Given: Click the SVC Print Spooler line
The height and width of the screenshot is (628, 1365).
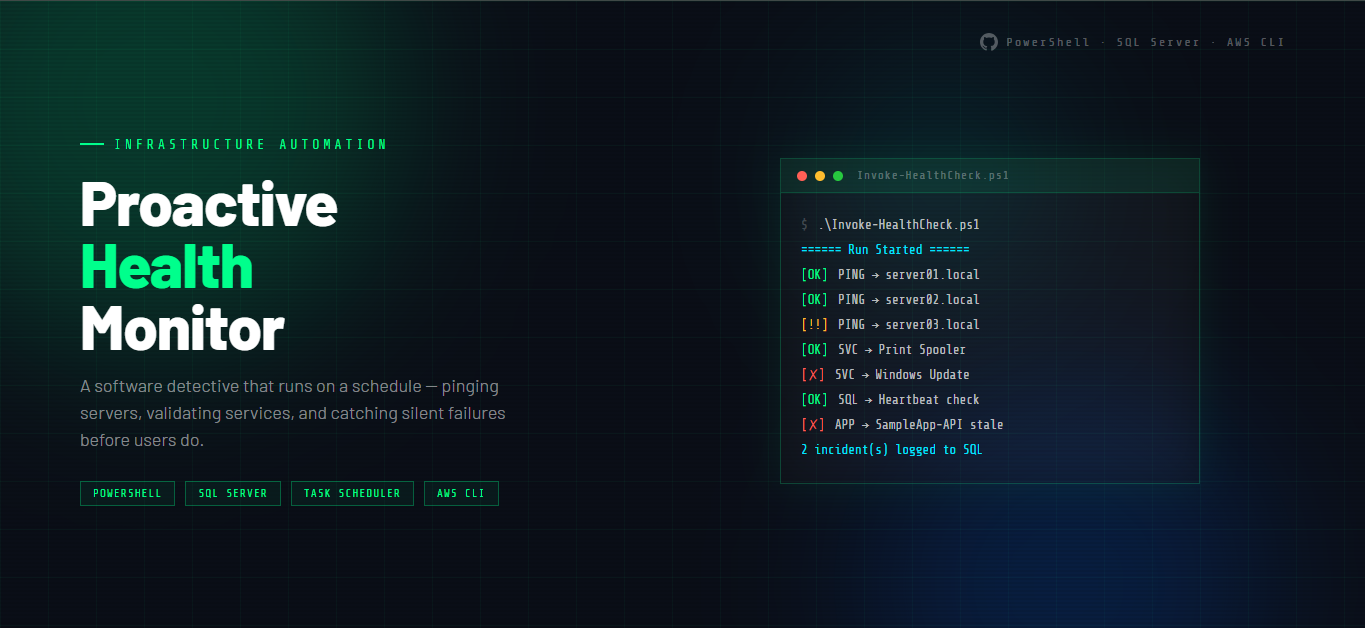Looking at the screenshot, I should click(883, 350).
